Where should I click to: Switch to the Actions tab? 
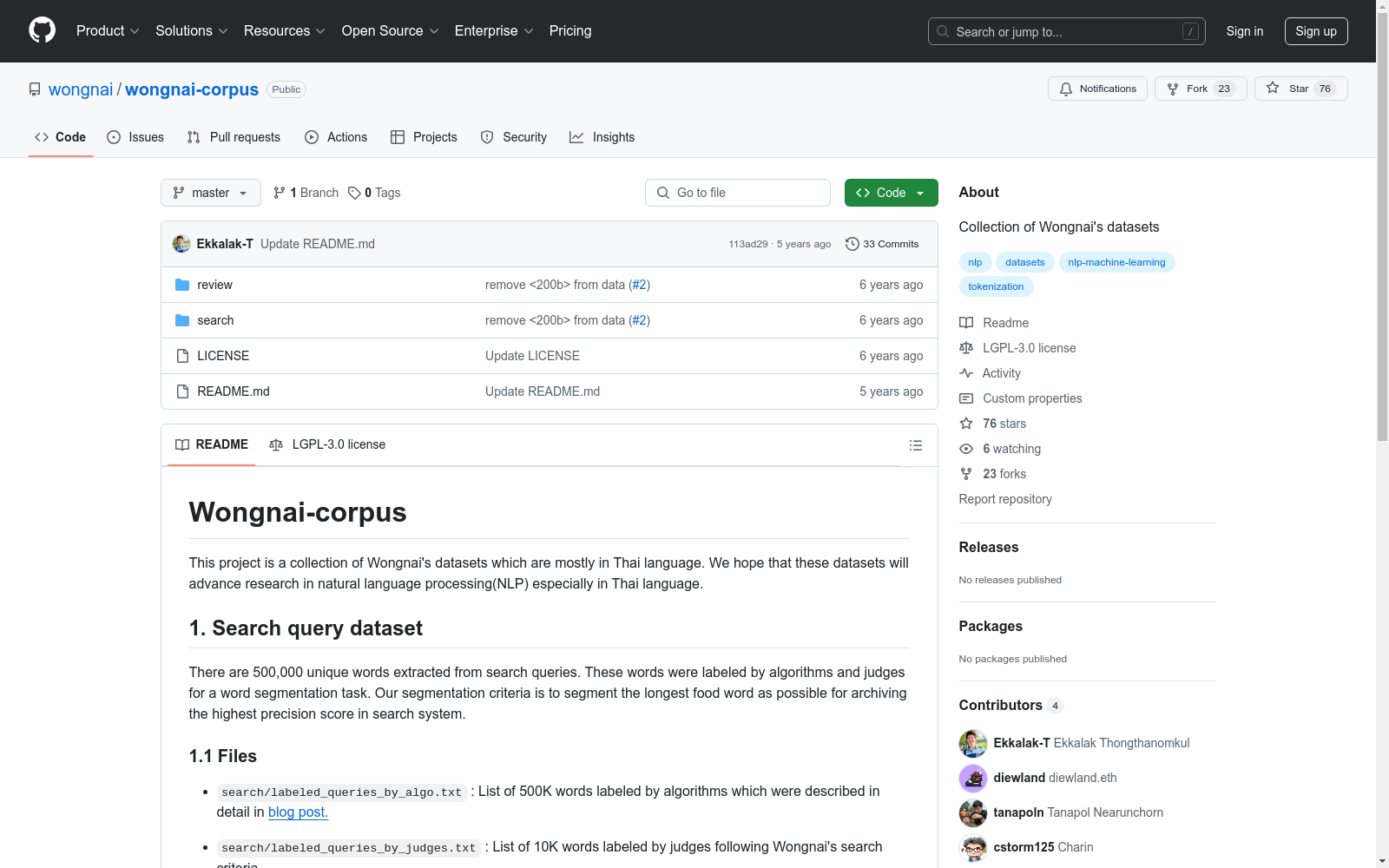coord(336,137)
